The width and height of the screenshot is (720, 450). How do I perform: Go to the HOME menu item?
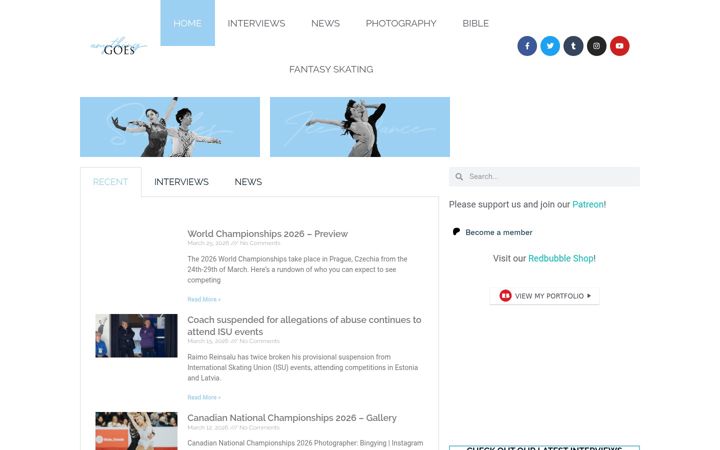(187, 23)
